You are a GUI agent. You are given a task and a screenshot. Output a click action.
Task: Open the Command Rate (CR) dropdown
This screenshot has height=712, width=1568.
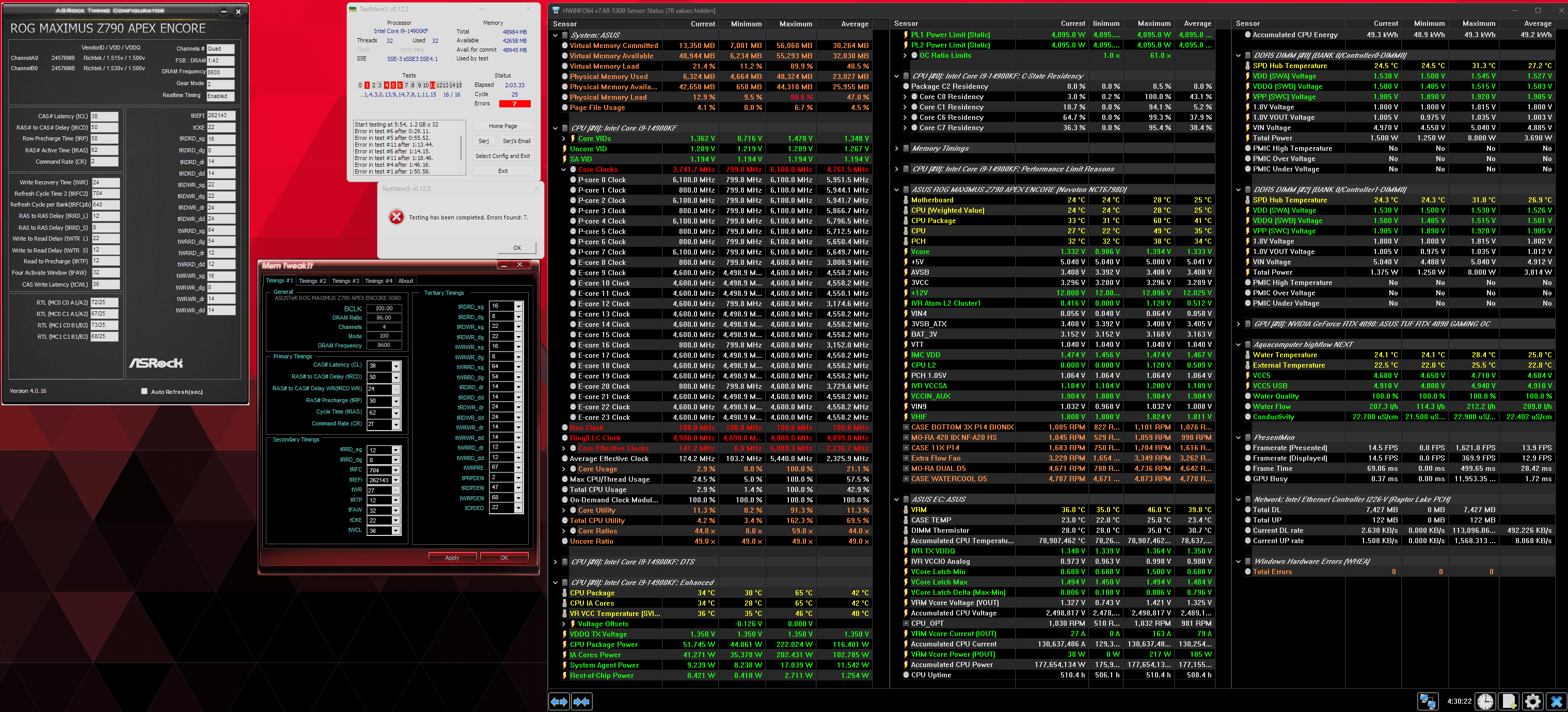tap(395, 424)
